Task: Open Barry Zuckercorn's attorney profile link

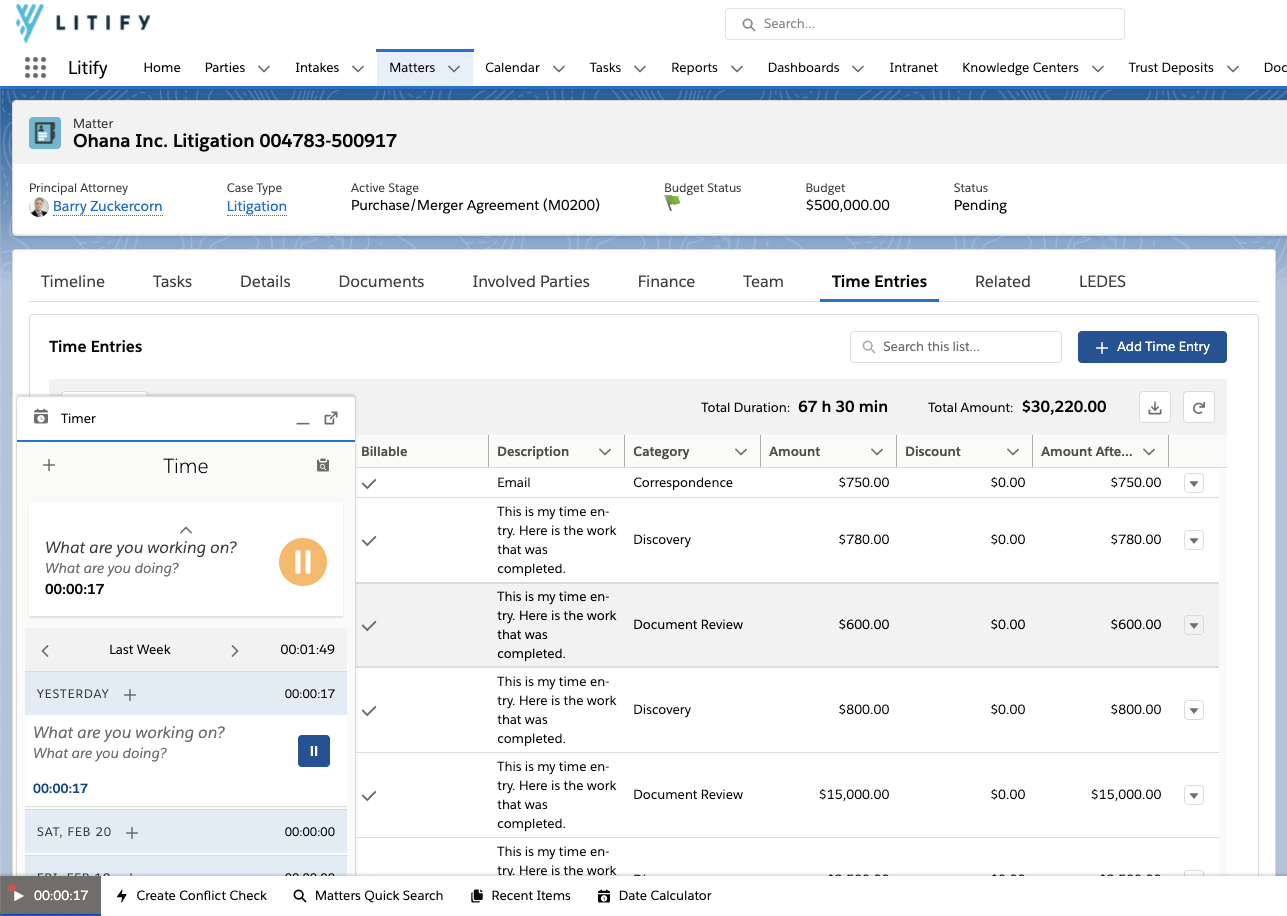Action: pyautogui.click(x=107, y=206)
